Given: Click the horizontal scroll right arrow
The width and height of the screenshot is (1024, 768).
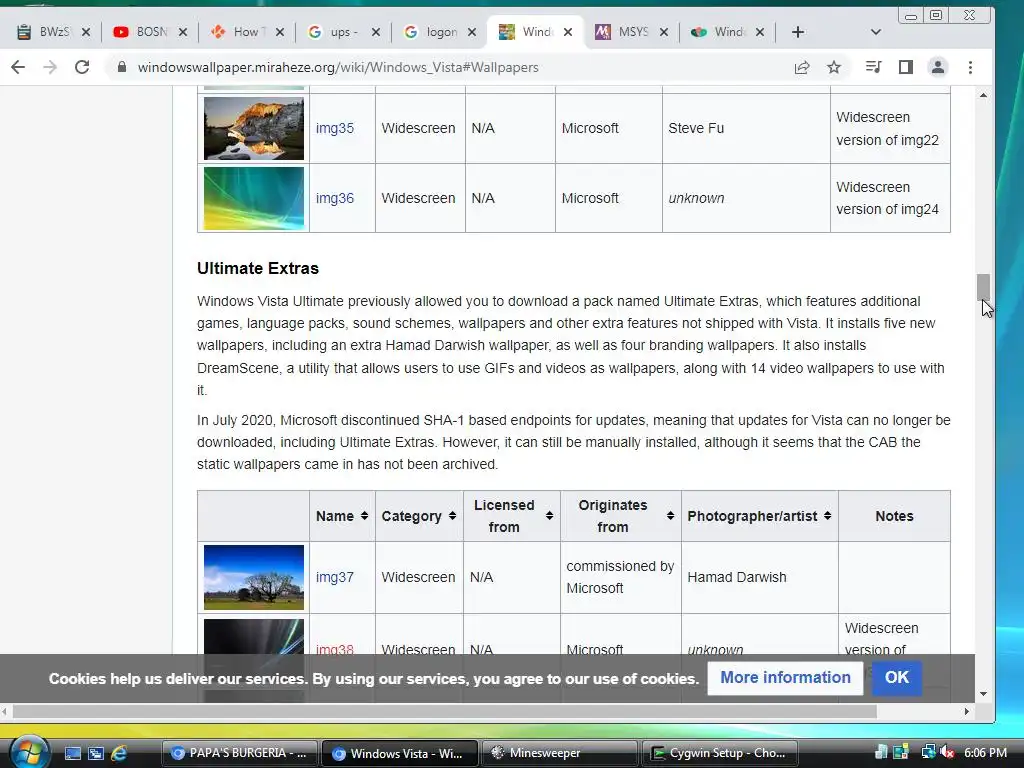Looking at the screenshot, I should click(x=967, y=711).
